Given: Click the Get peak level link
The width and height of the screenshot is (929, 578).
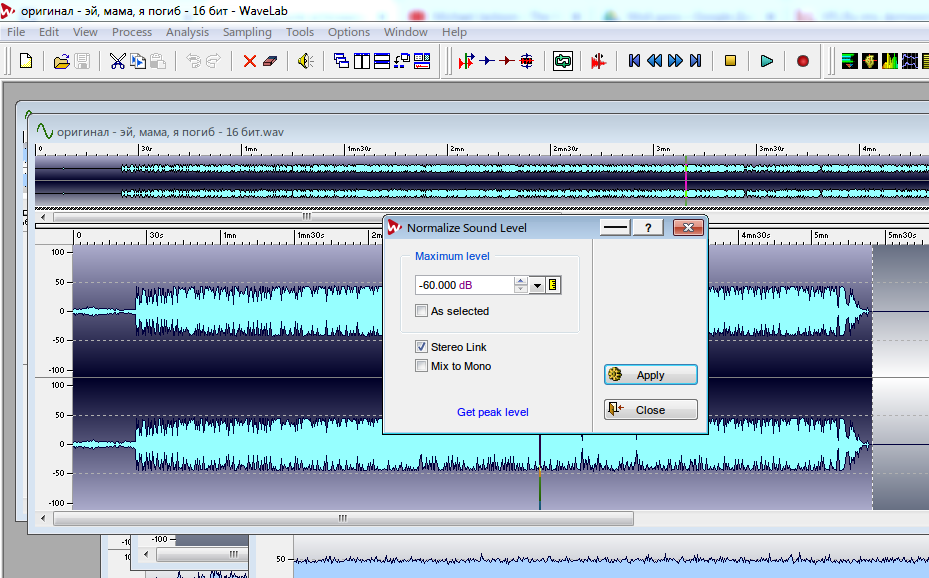Looking at the screenshot, I should tap(492, 412).
